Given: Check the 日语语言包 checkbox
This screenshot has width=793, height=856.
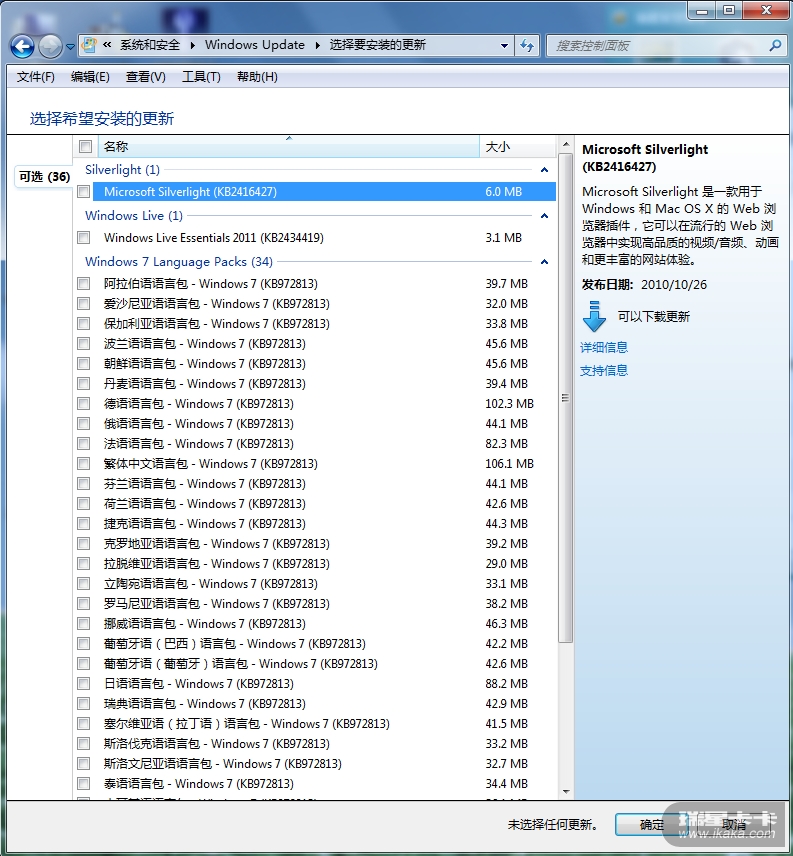Looking at the screenshot, I should click(x=84, y=683).
